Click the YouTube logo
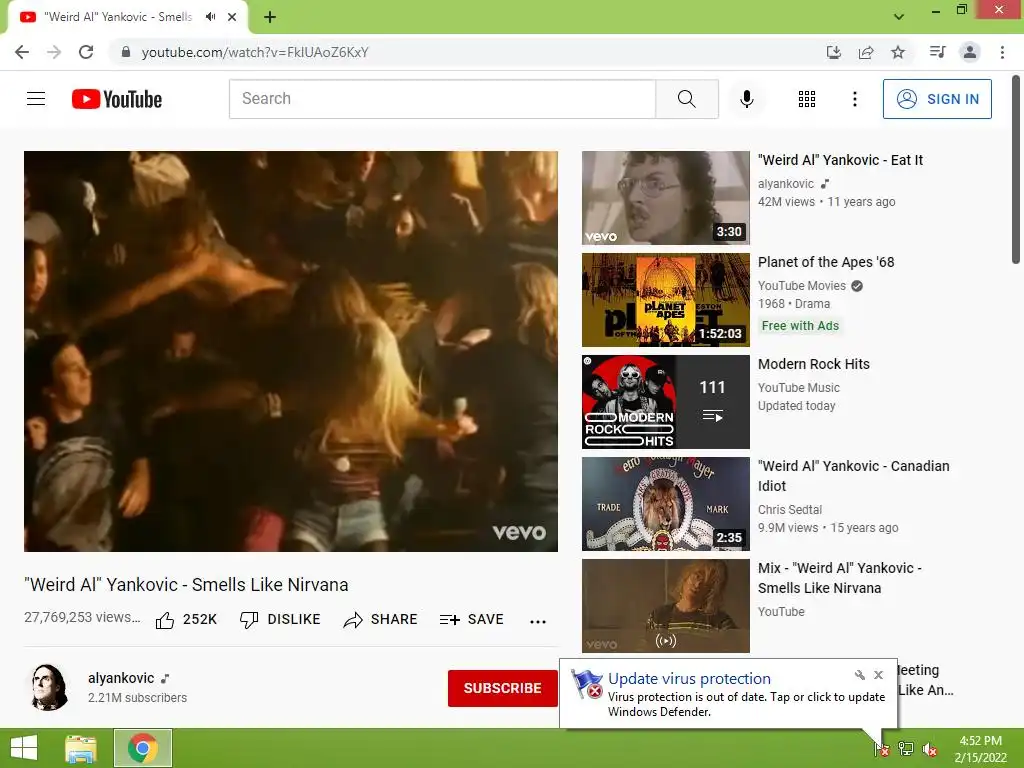The image size is (1024, 768). [x=117, y=99]
